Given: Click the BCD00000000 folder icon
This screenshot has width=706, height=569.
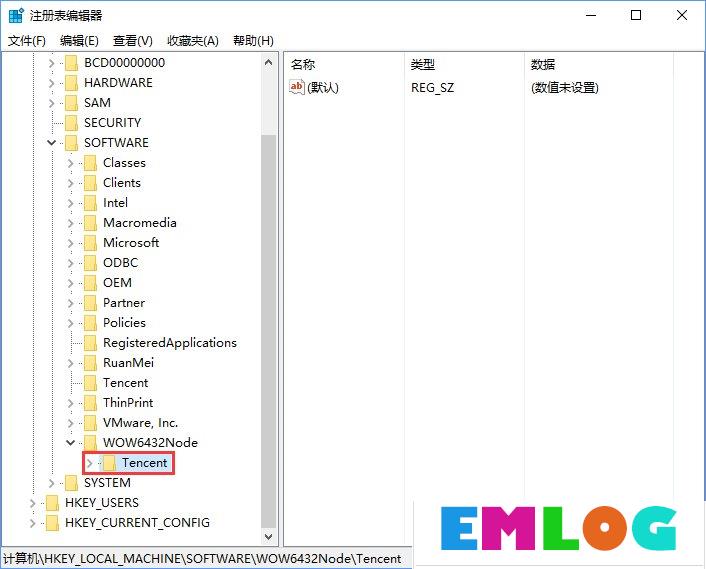Looking at the screenshot, I should [71, 63].
